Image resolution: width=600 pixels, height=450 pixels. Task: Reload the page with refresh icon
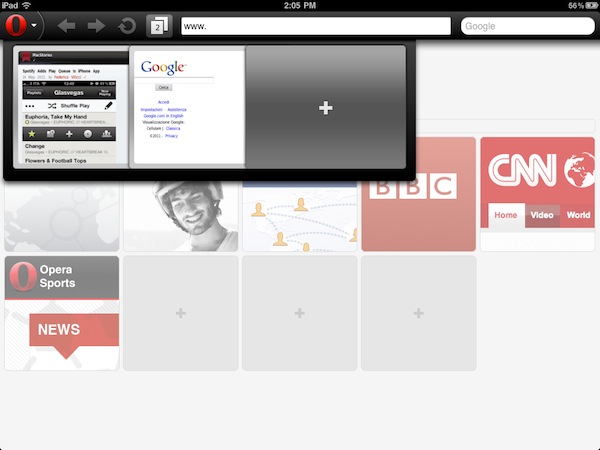pos(127,26)
